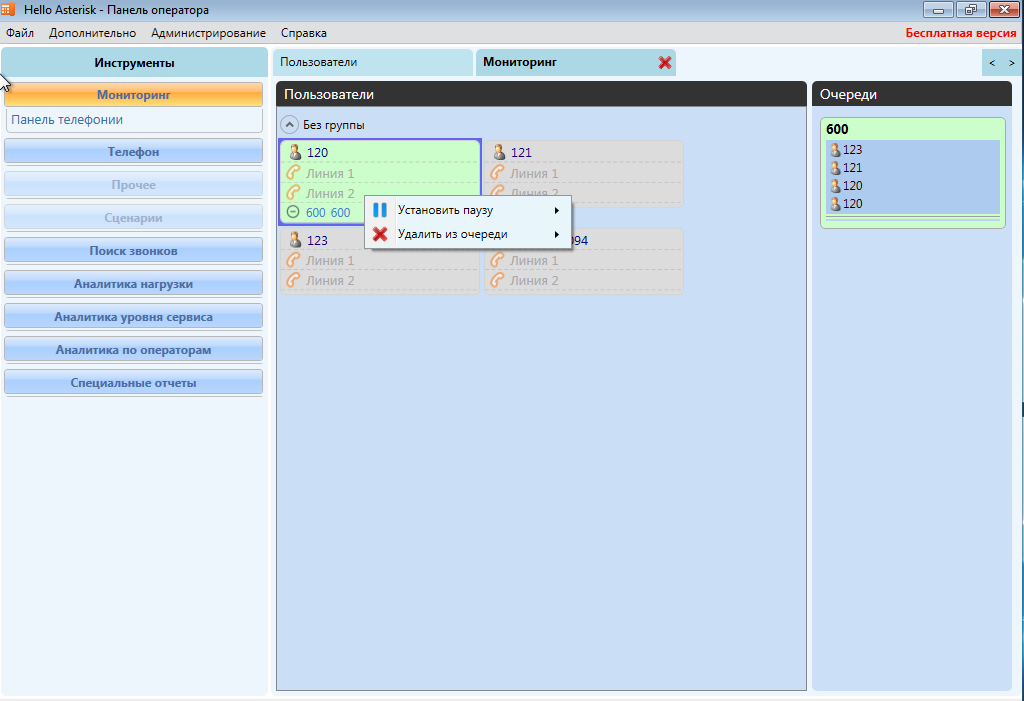
Task: Click the queue membership icon beside 600 under user 120
Action: [293, 212]
